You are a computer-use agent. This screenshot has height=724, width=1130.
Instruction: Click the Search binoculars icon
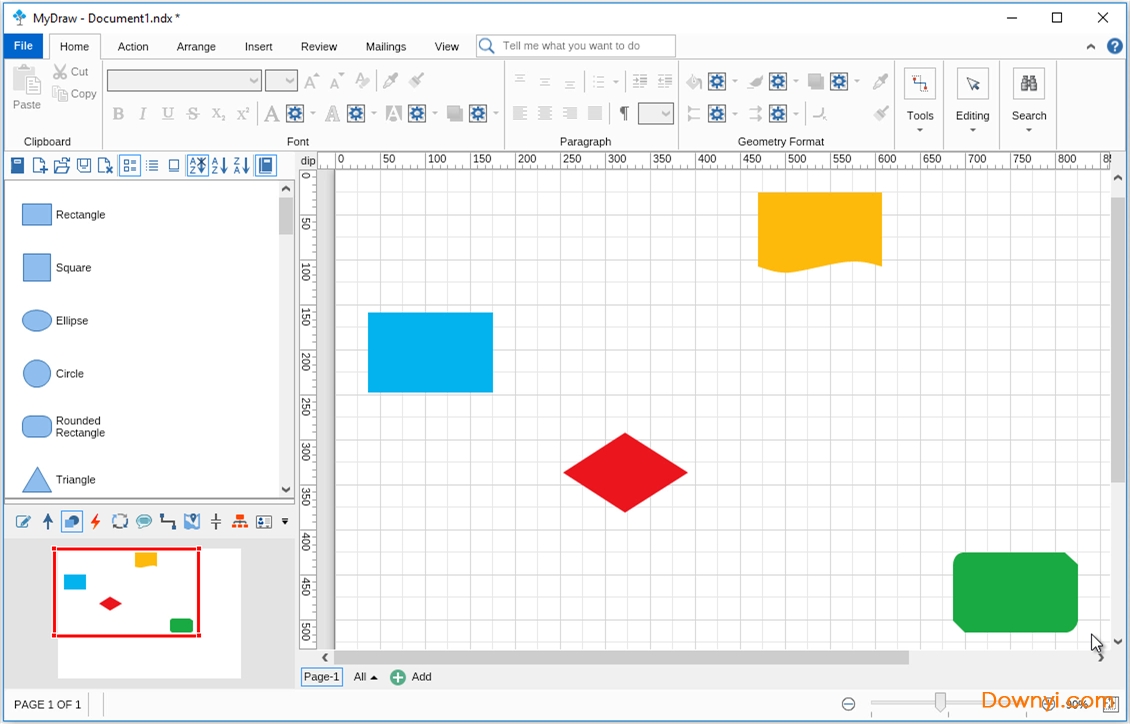(1028, 85)
